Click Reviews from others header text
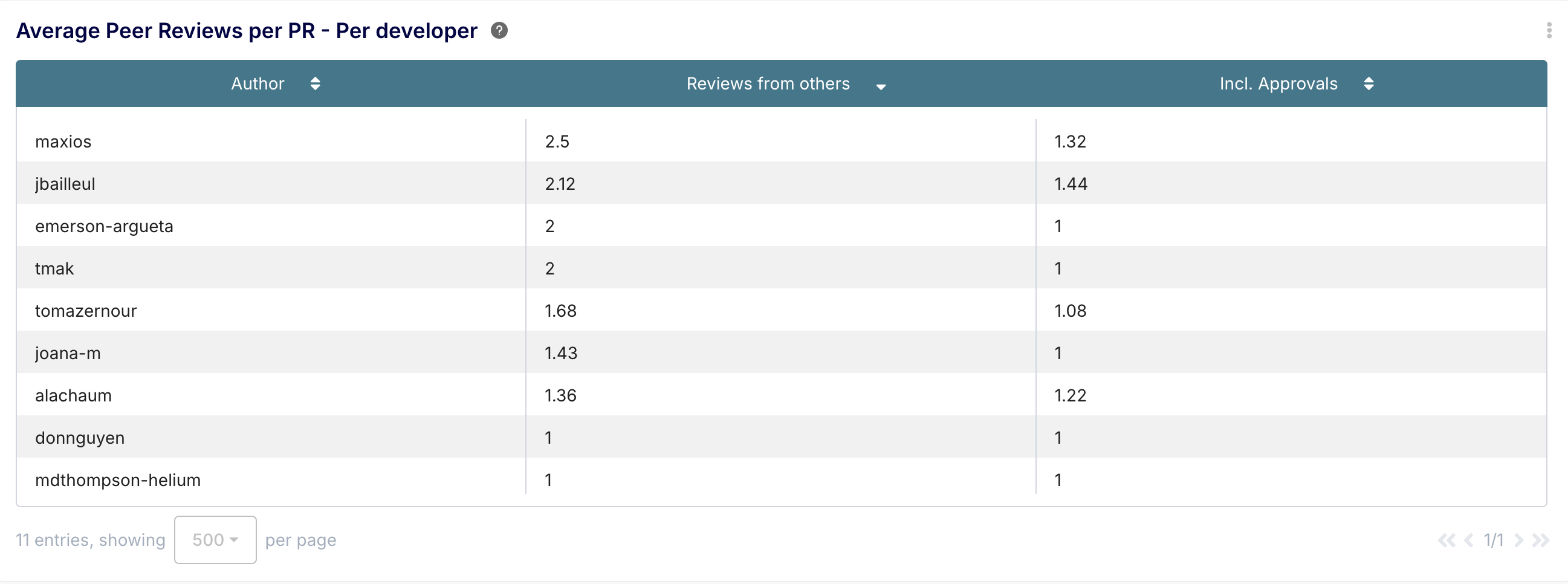Screen dimensions: 1568x584 point(768,83)
